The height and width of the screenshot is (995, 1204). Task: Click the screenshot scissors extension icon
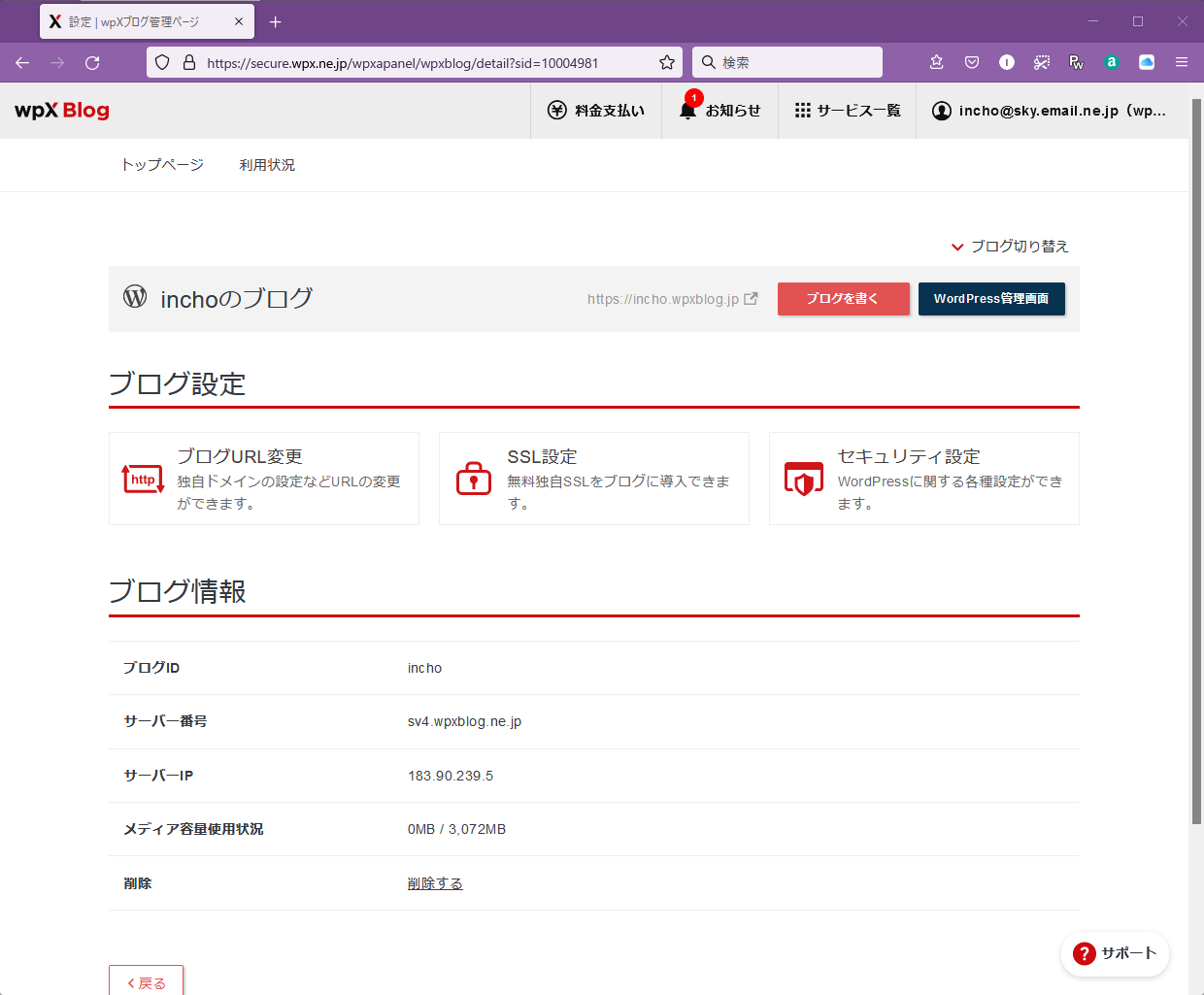[x=1042, y=62]
